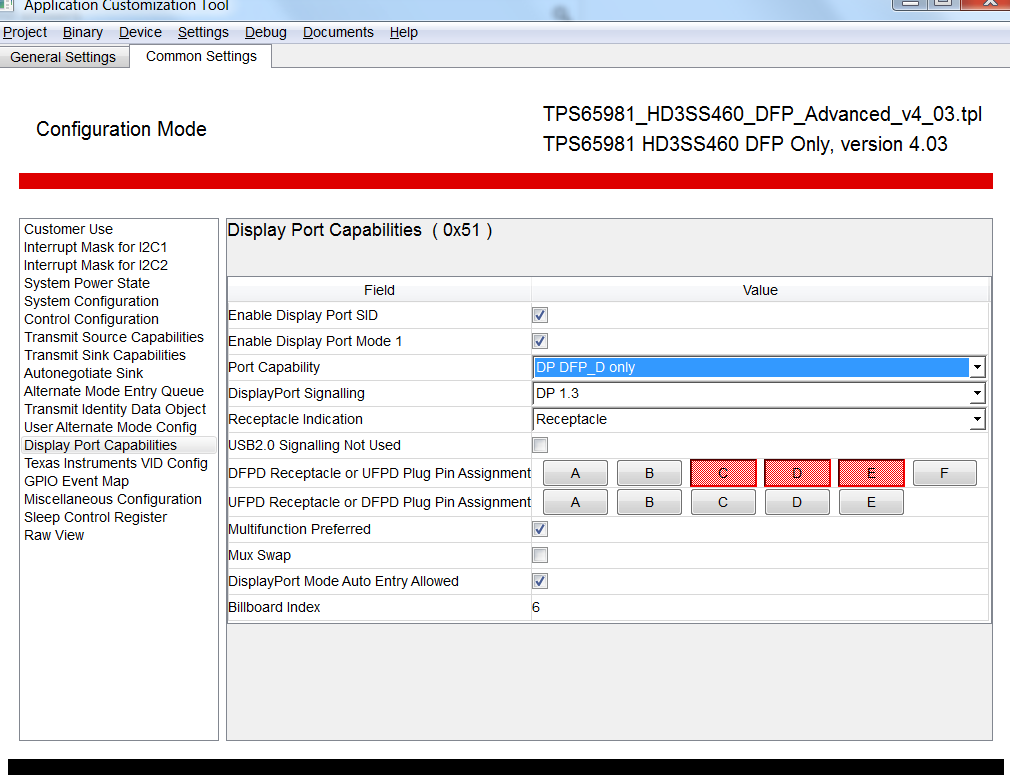This screenshot has height=776, width=1010.
Task: Toggle Enable Display Port SID checkbox
Action: pos(540,315)
